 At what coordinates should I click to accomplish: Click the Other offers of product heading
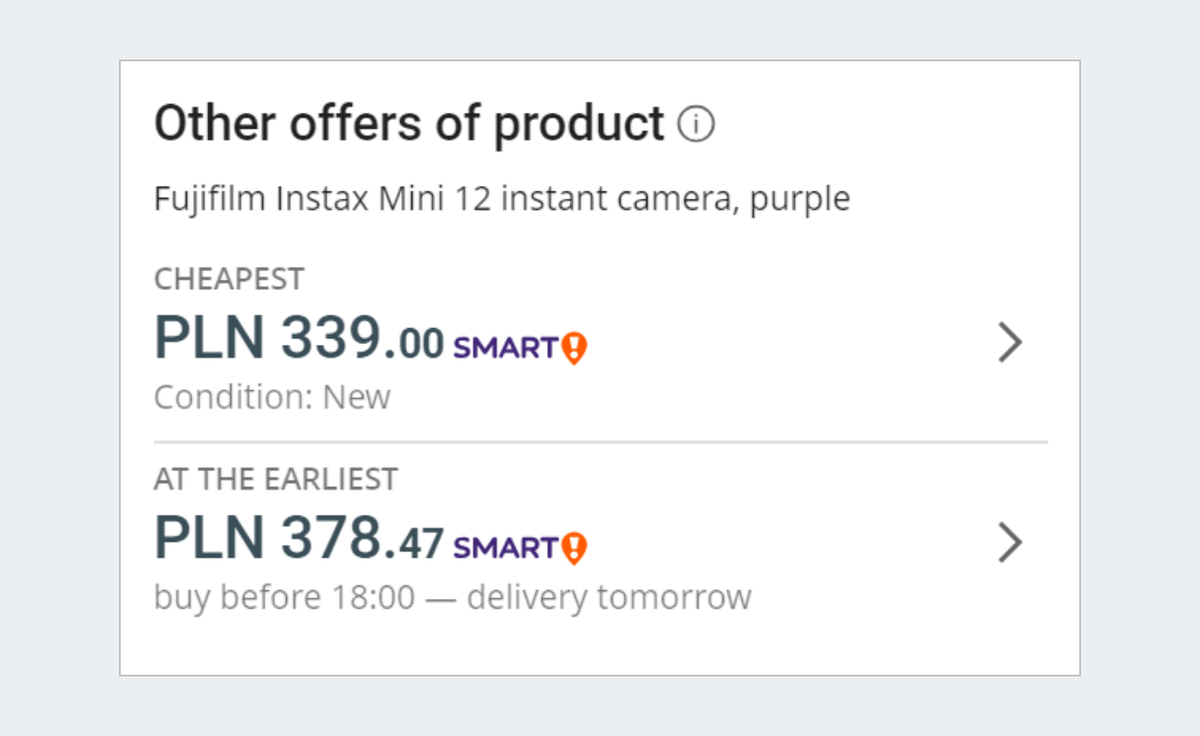coord(409,124)
